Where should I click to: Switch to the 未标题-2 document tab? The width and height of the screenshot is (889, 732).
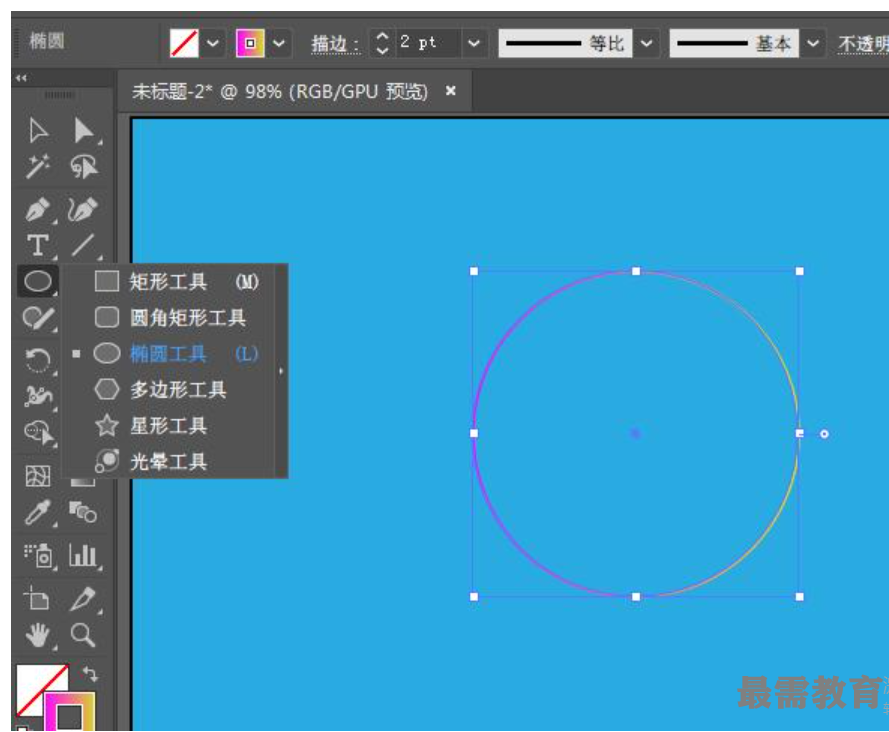(x=280, y=91)
